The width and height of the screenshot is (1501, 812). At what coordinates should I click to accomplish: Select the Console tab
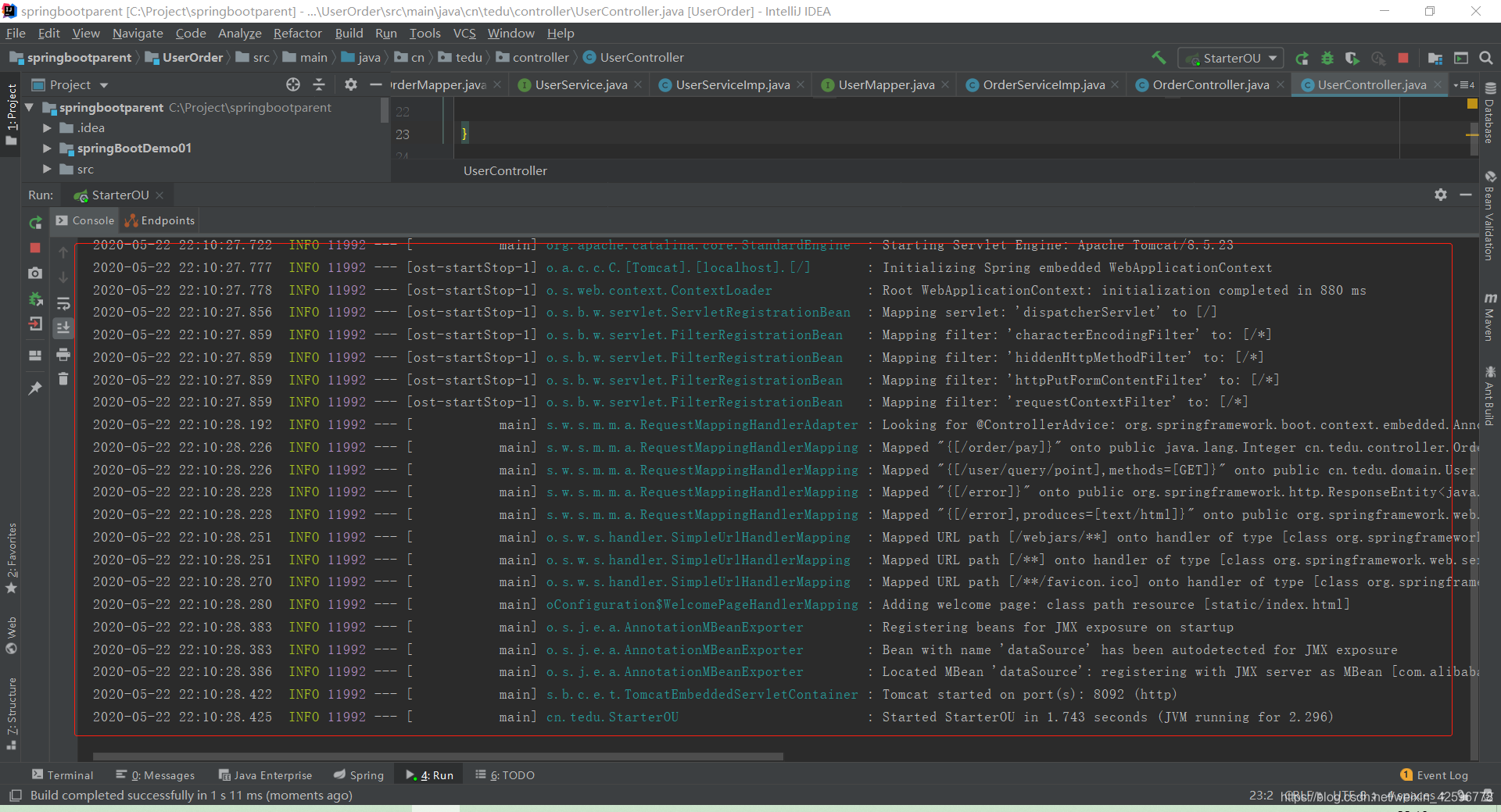coord(85,220)
